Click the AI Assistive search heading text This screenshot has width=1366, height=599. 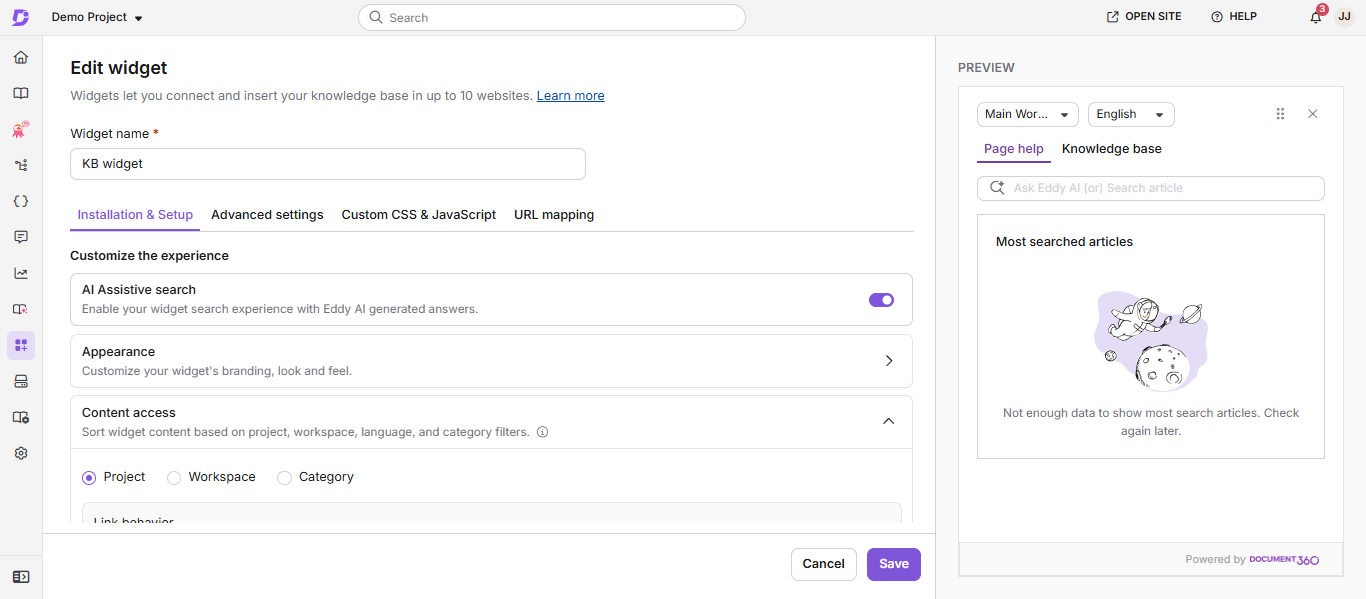coord(139,290)
